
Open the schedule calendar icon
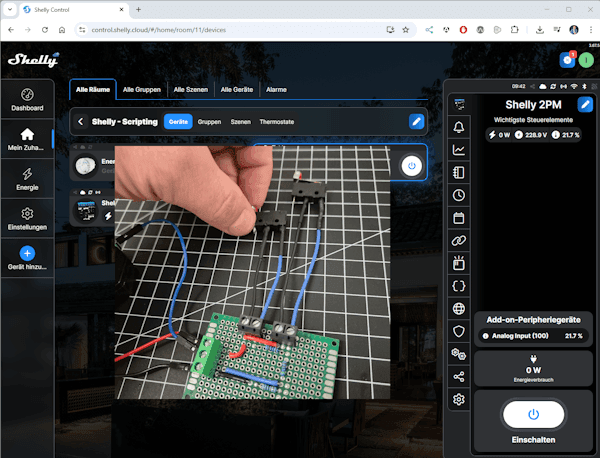coord(459,218)
